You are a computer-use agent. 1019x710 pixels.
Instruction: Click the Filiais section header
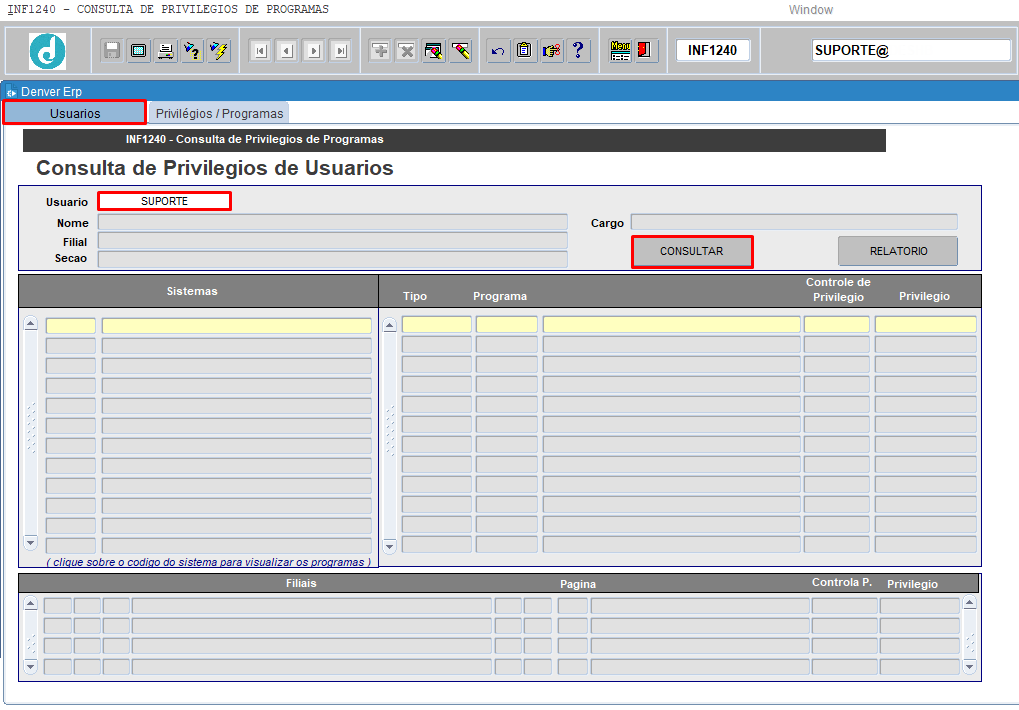coord(301,583)
